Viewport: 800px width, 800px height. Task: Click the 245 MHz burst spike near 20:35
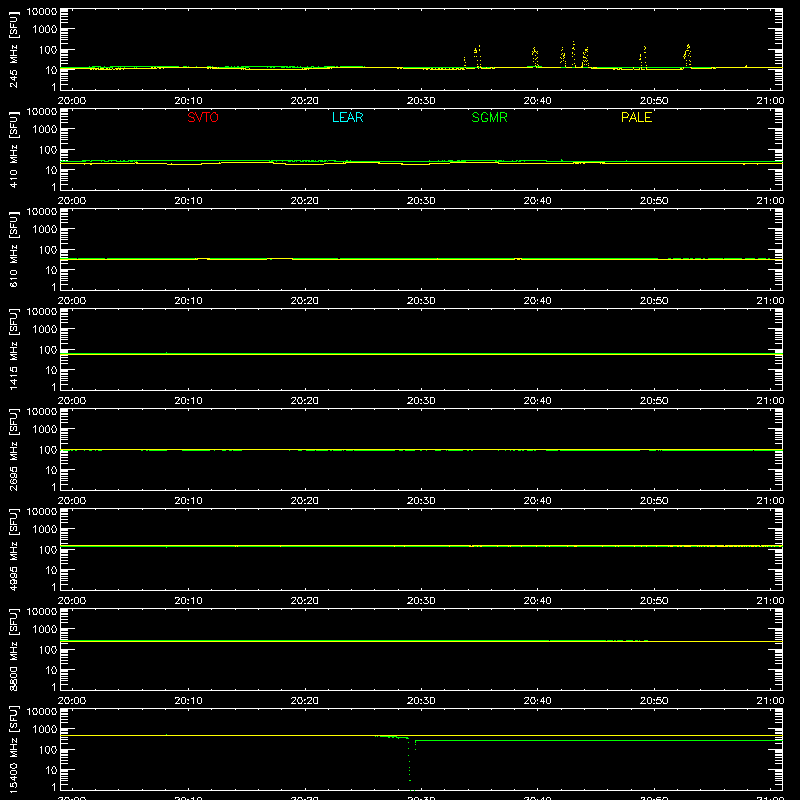pyautogui.click(x=477, y=56)
